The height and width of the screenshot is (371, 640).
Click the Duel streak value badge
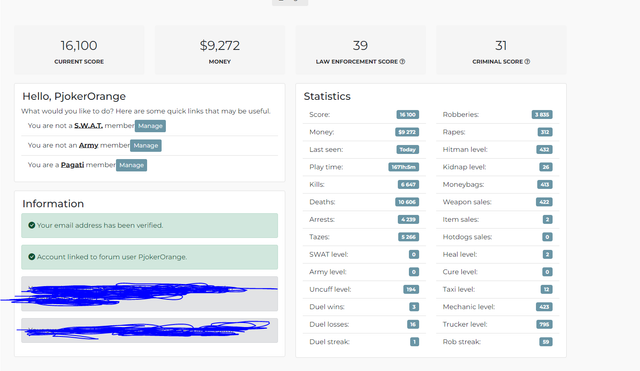[x=414, y=342]
